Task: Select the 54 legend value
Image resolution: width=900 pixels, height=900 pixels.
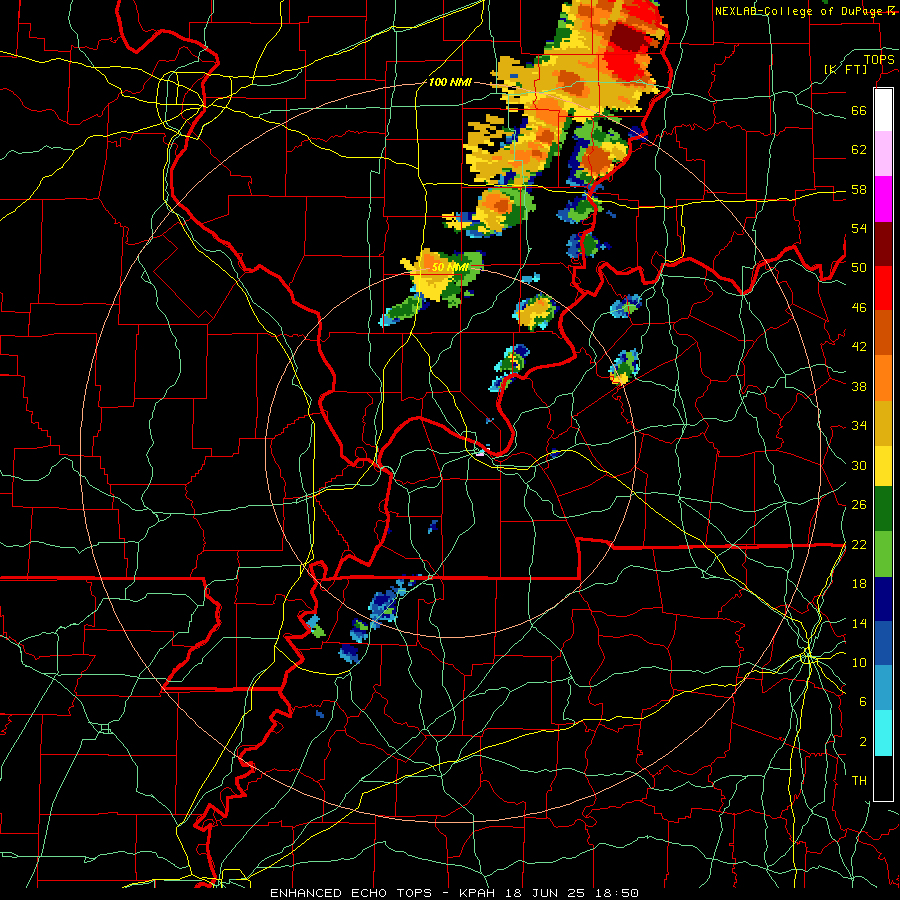Action: click(x=859, y=228)
